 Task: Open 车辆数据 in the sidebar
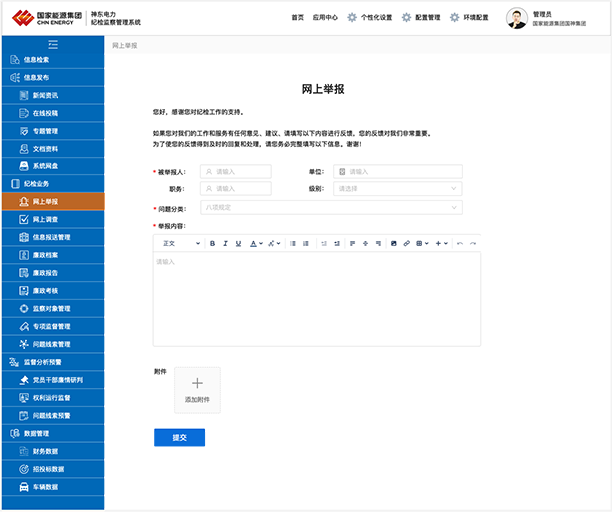pyautogui.click(x=53, y=487)
